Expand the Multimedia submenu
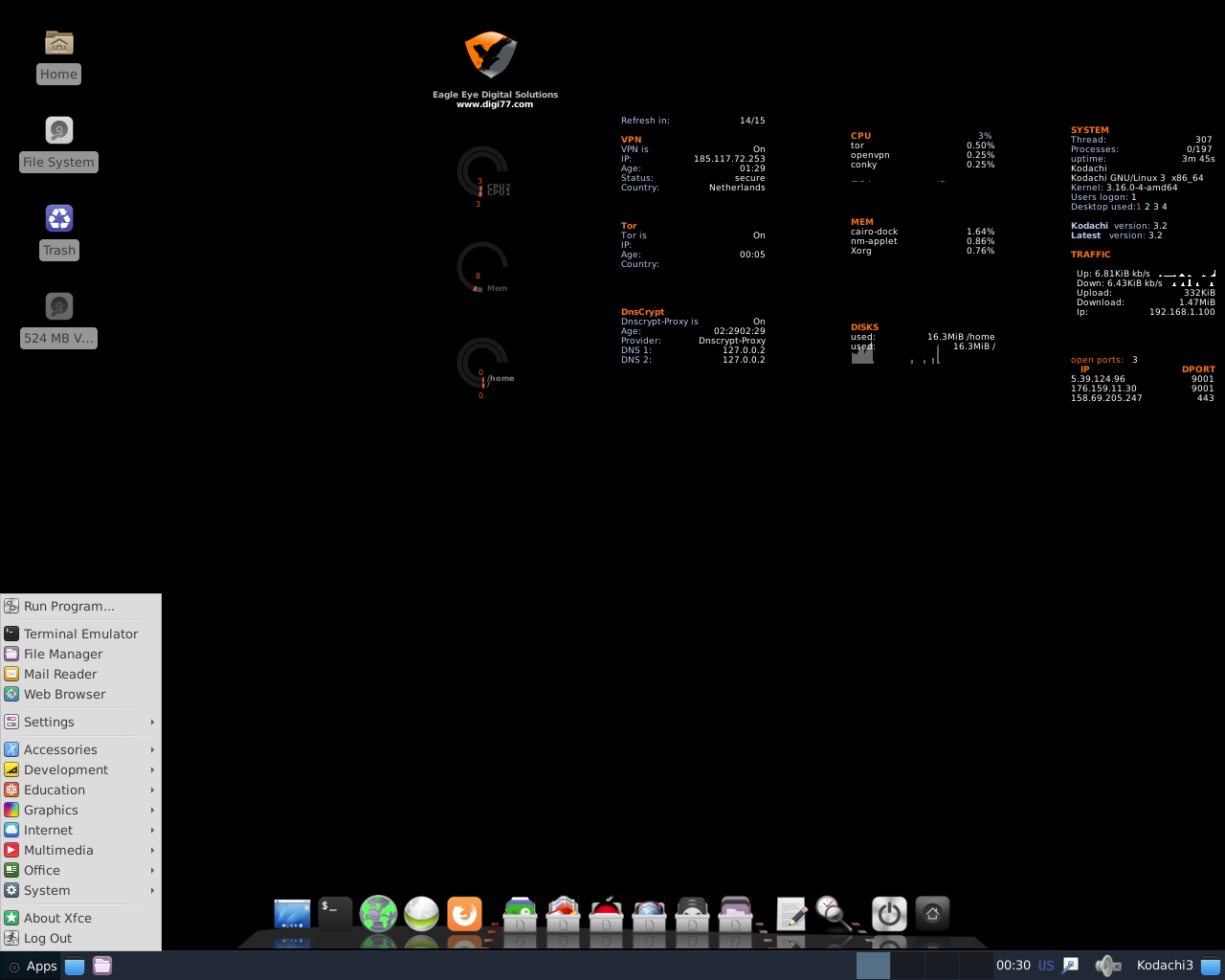1225x980 pixels. click(x=80, y=850)
